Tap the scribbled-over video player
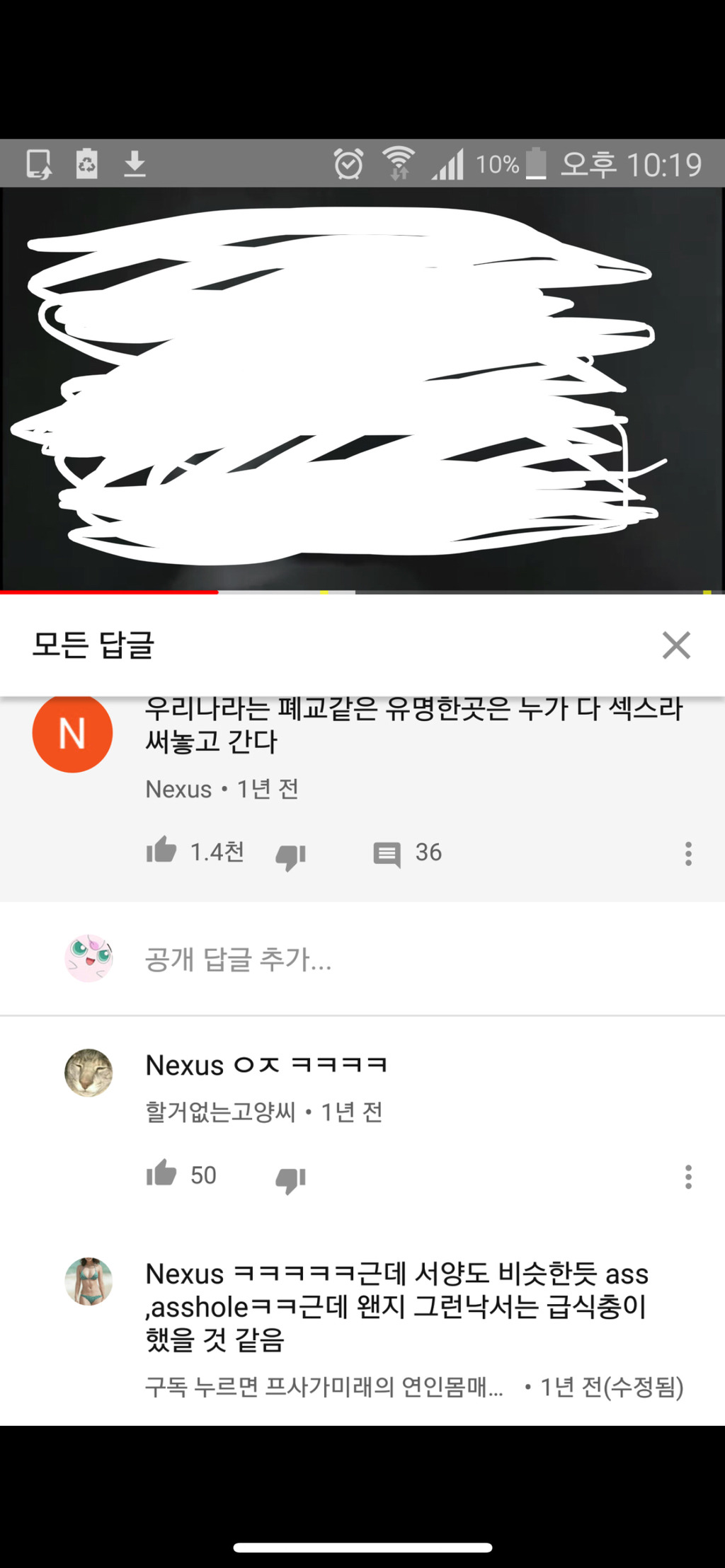This screenshot has width=725, height=1568. (362, 388)
